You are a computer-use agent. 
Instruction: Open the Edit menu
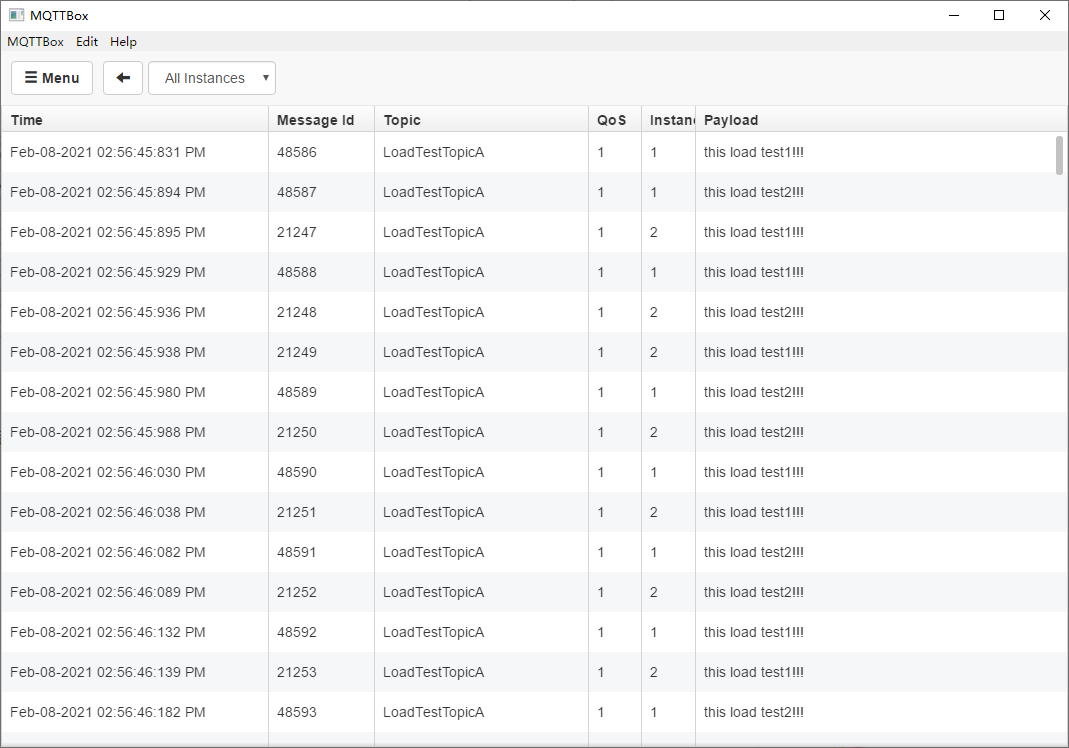(87, 42)
